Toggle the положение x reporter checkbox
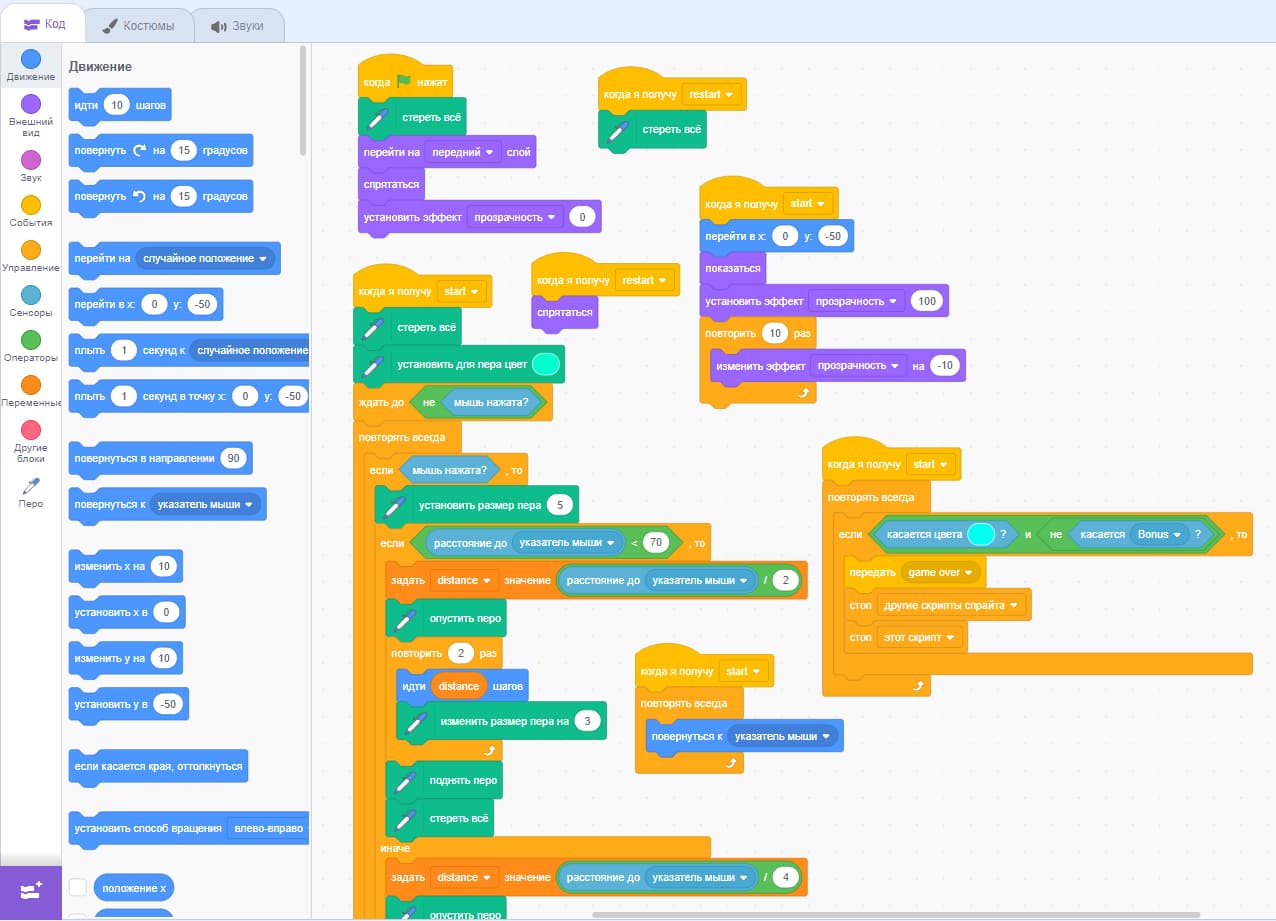 coord(78,888)
